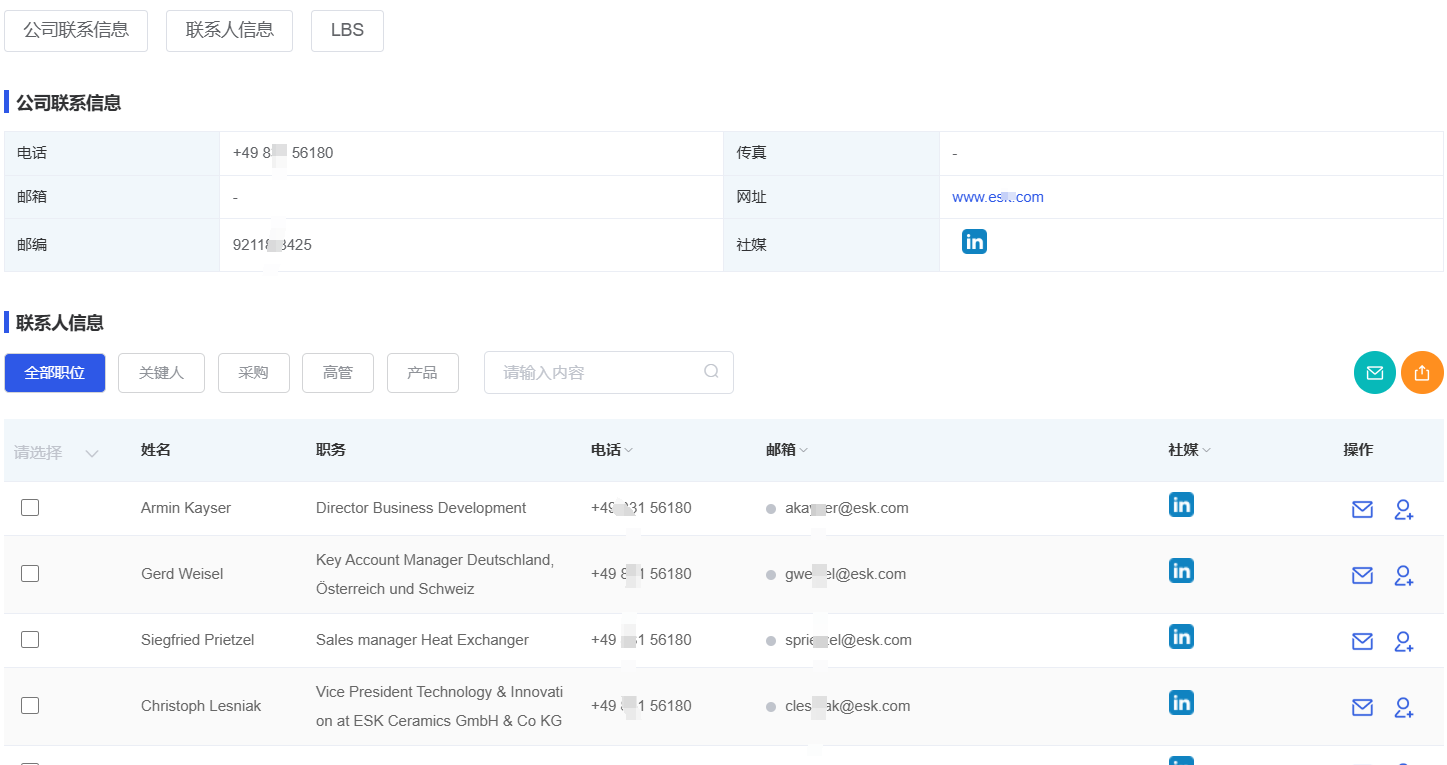Expand the 邮箱 column header dropdown
Screen dimensions: 1447x765
[803, 451]
